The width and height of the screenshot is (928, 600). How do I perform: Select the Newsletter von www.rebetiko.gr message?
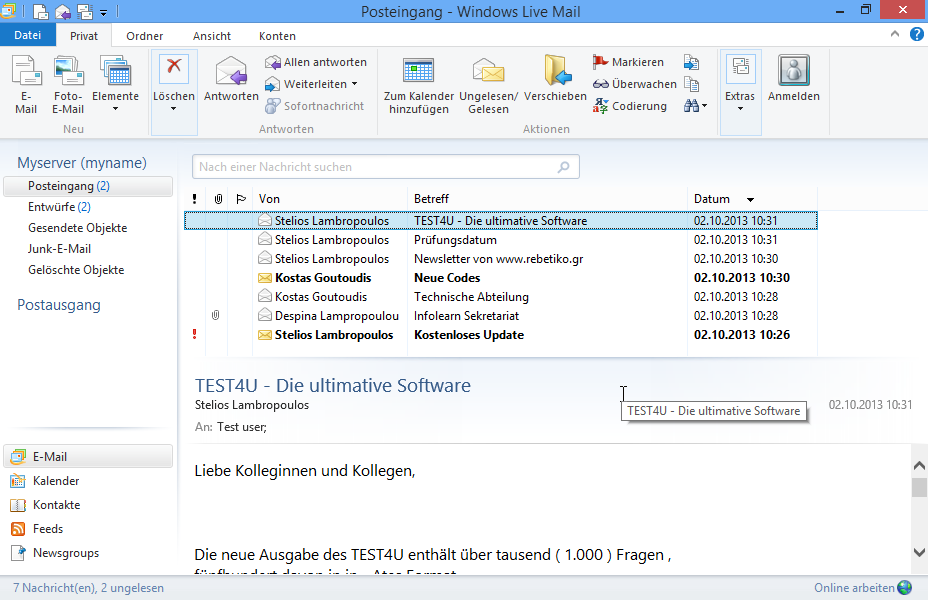click(x=501, y=259)
